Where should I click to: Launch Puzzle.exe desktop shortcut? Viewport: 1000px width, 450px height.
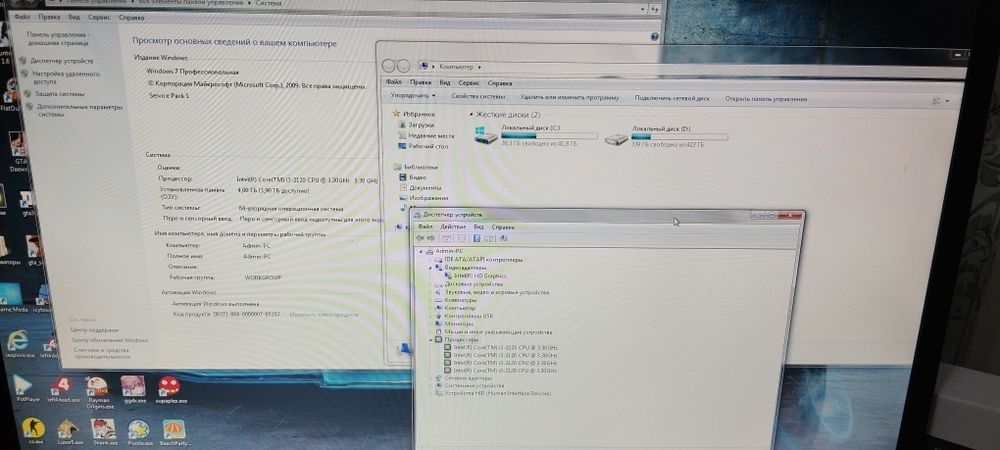click(x=138, y=431)
